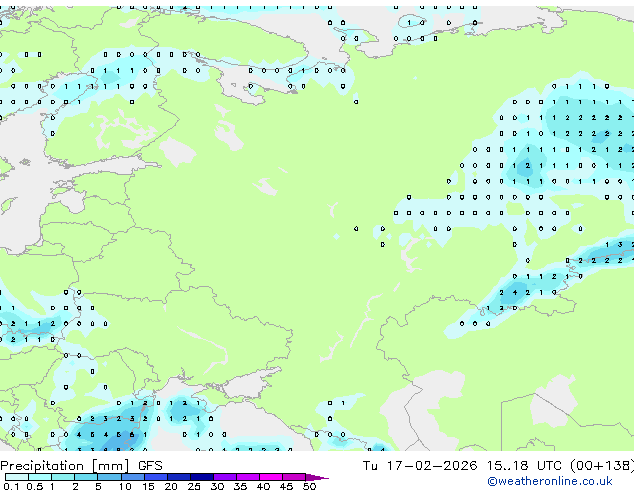This screenshot has height=490, width=634.
Task: Select the 40–45 mm magenta swatch
Action: tap(271, 477)
